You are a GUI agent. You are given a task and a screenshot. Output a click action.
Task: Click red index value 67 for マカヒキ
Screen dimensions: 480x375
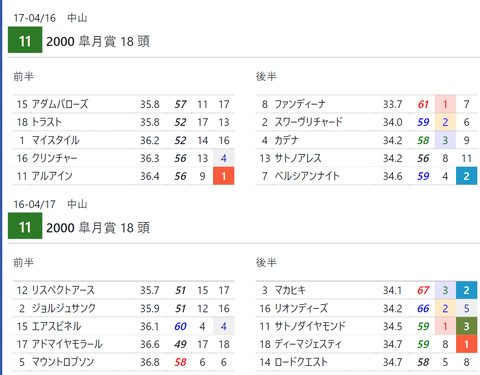click(x=423, y=290)
